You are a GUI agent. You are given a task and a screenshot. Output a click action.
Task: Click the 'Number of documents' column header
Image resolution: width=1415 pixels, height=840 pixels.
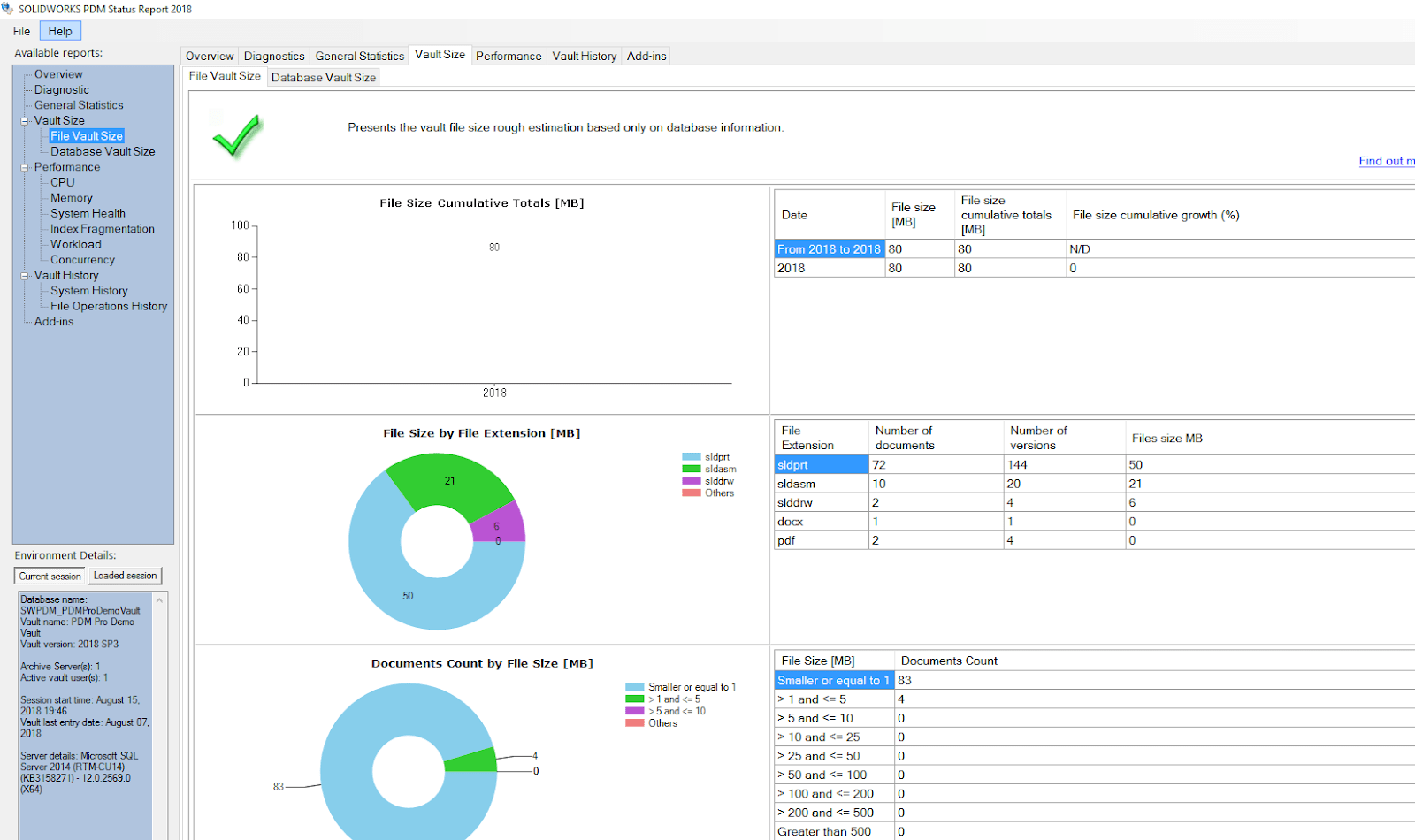936,438
